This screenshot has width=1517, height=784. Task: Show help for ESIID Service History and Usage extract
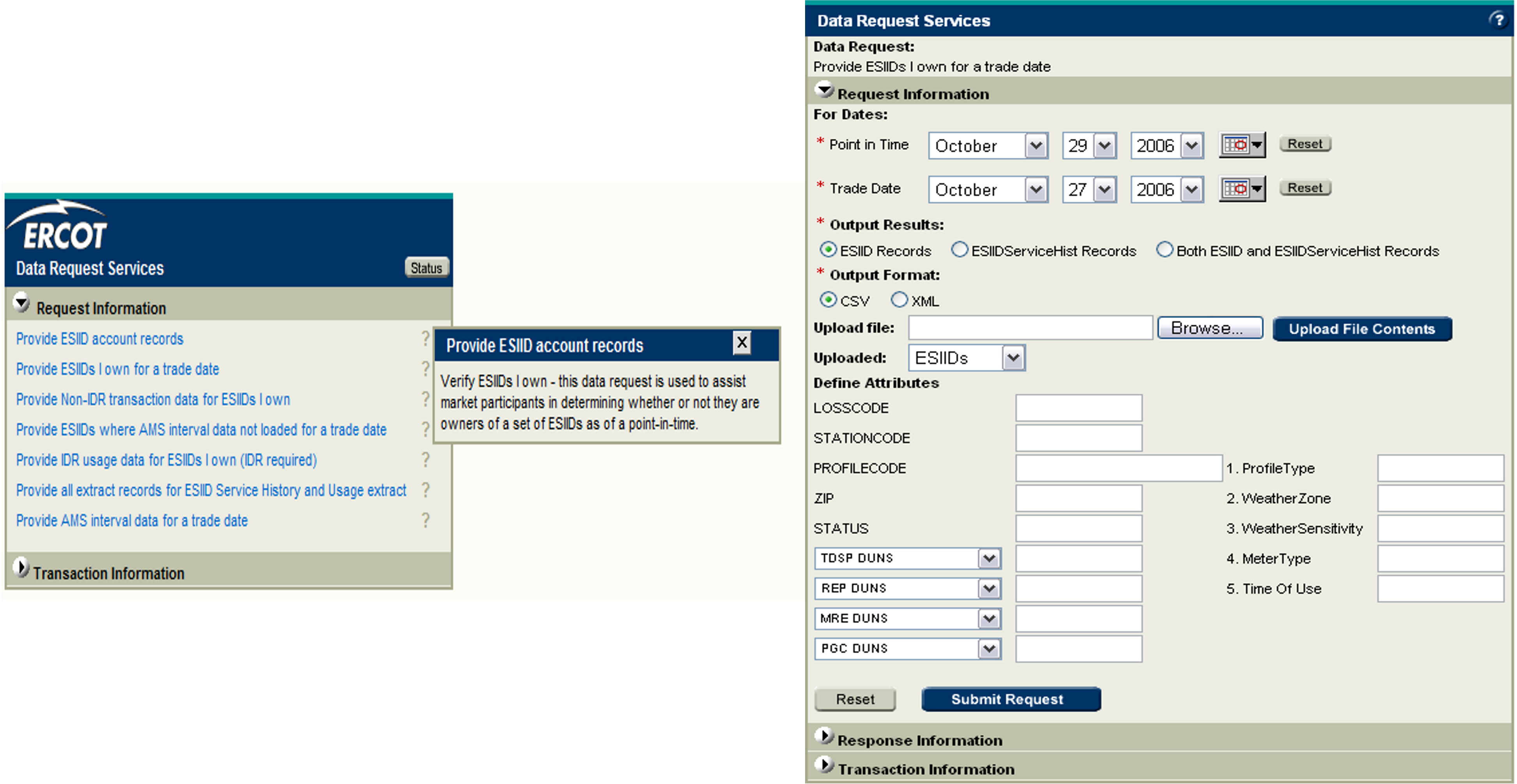(425, 490)
